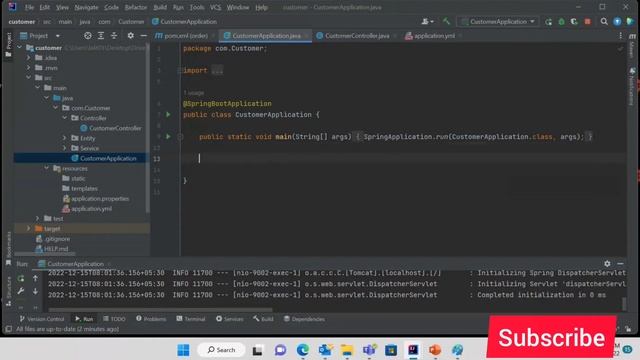The image size is (640, 360).
Task: Switch to the application.yml editor tab
Action: 433,36
